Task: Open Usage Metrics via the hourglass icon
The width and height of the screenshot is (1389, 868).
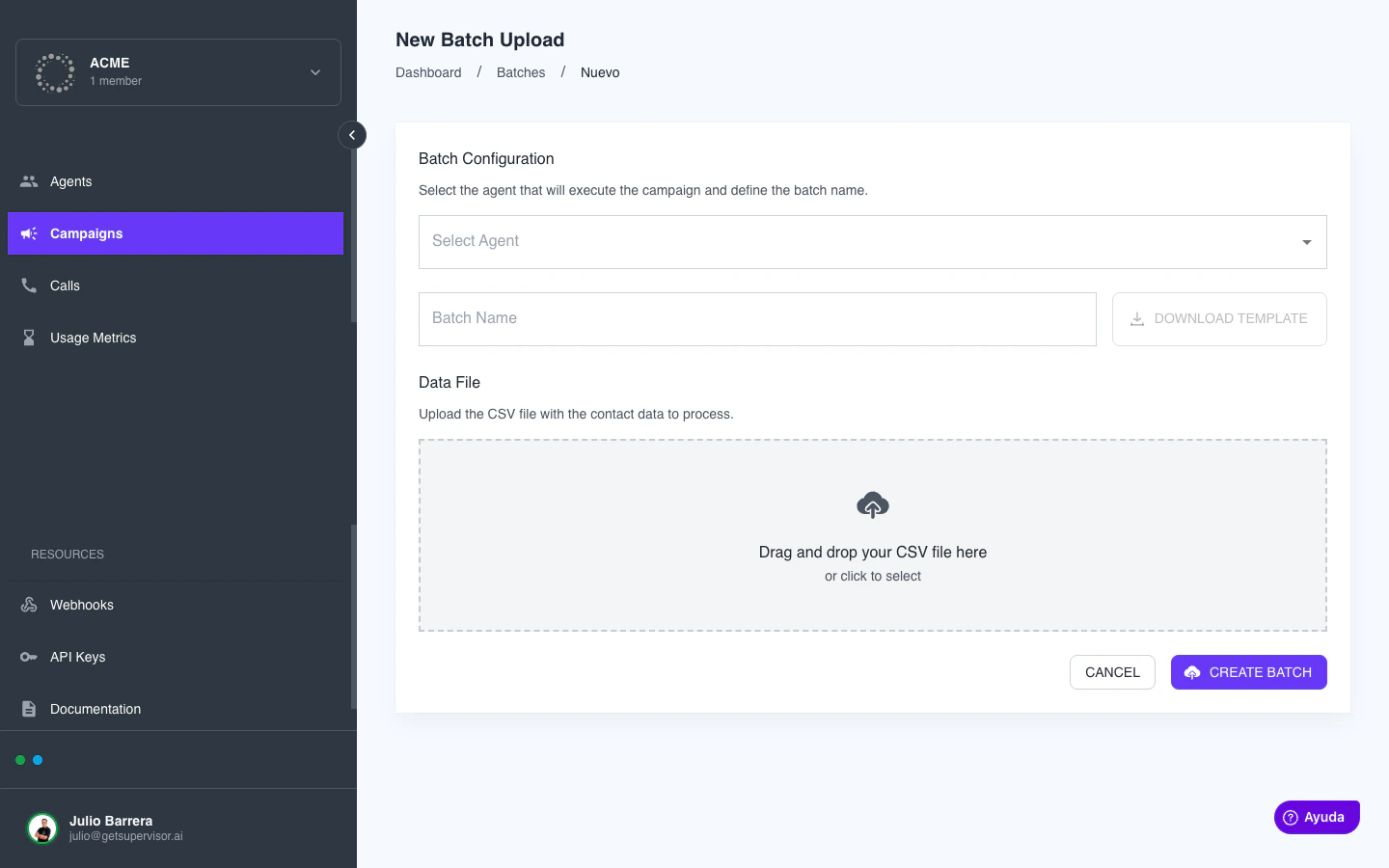Action: pos(29,338)
